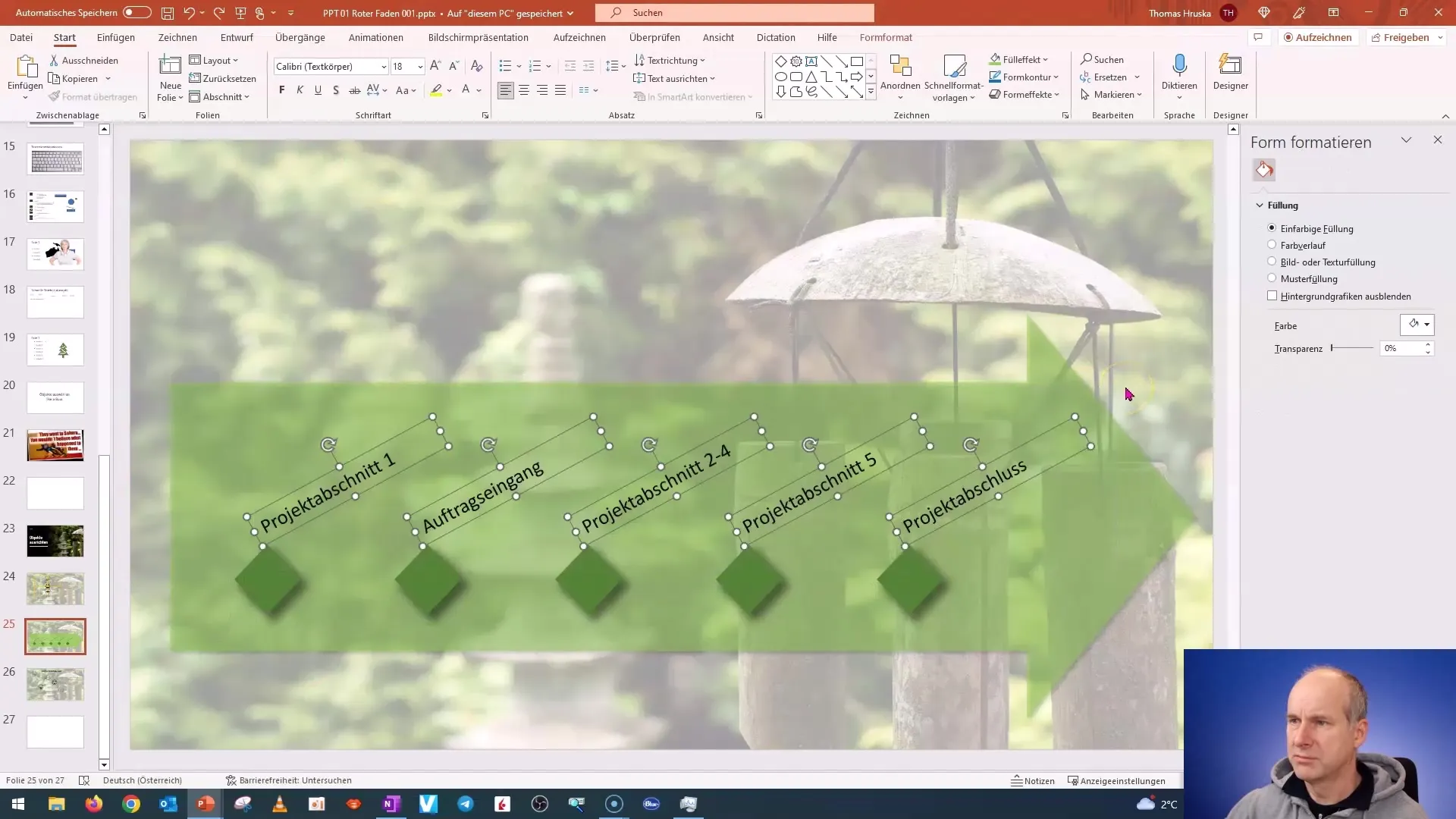The width and height of the screenshot is (1456, 819).
Task: Open the Font size 18 dropdown
Action: 420,66
